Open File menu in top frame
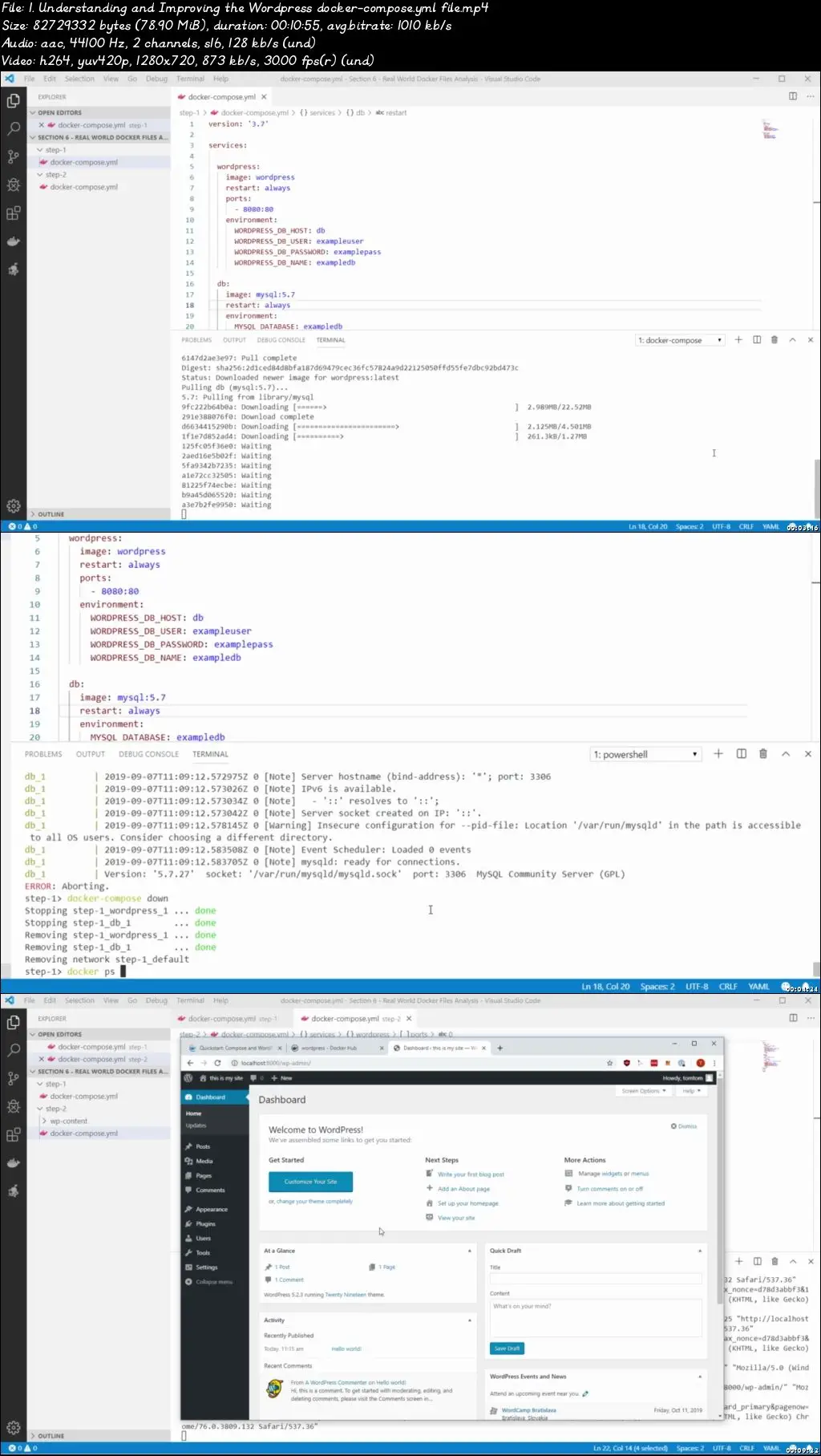Screen dimensions: 821x1456 coord(30,79)
